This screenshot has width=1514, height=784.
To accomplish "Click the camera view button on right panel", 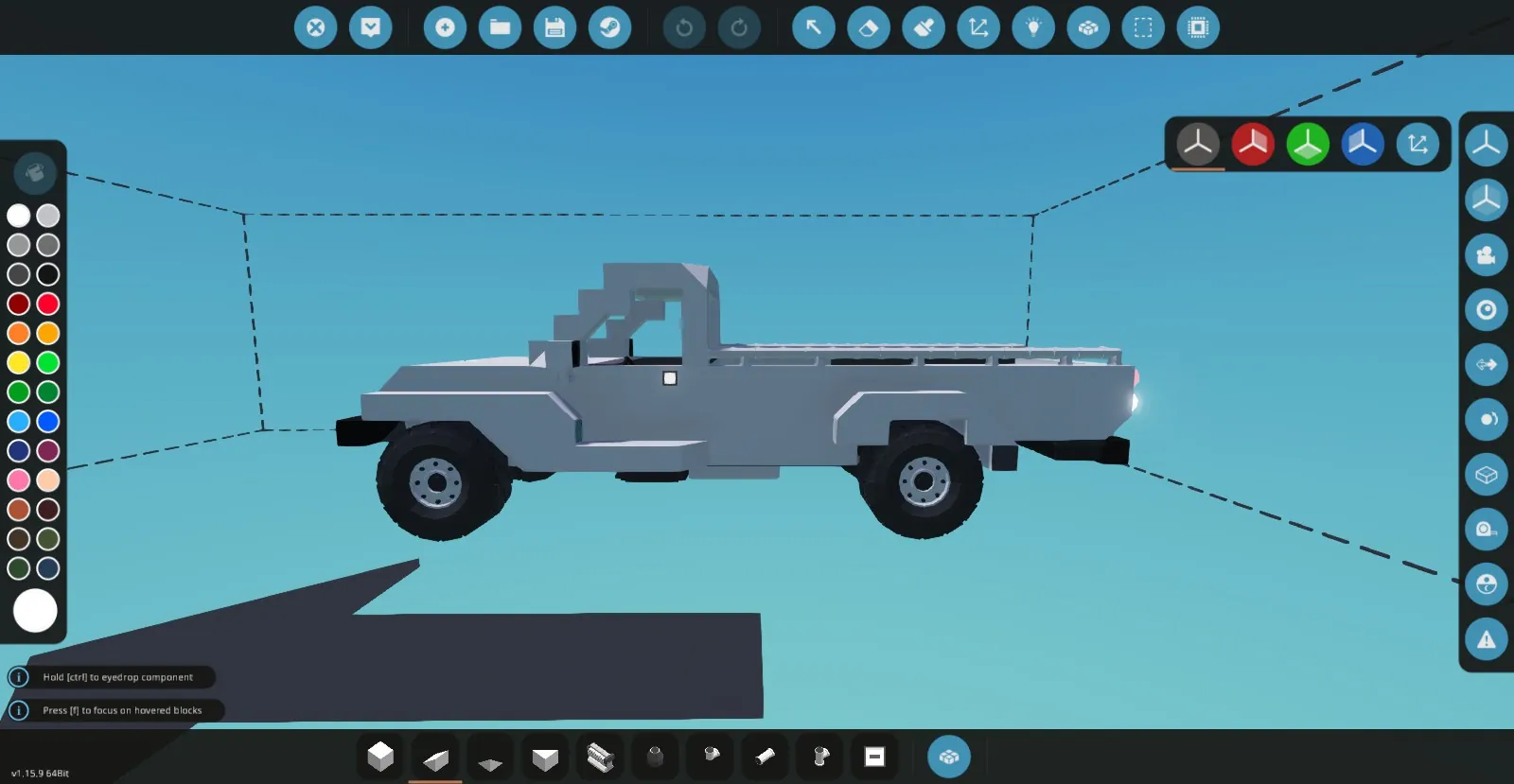I will (1487, 255).
